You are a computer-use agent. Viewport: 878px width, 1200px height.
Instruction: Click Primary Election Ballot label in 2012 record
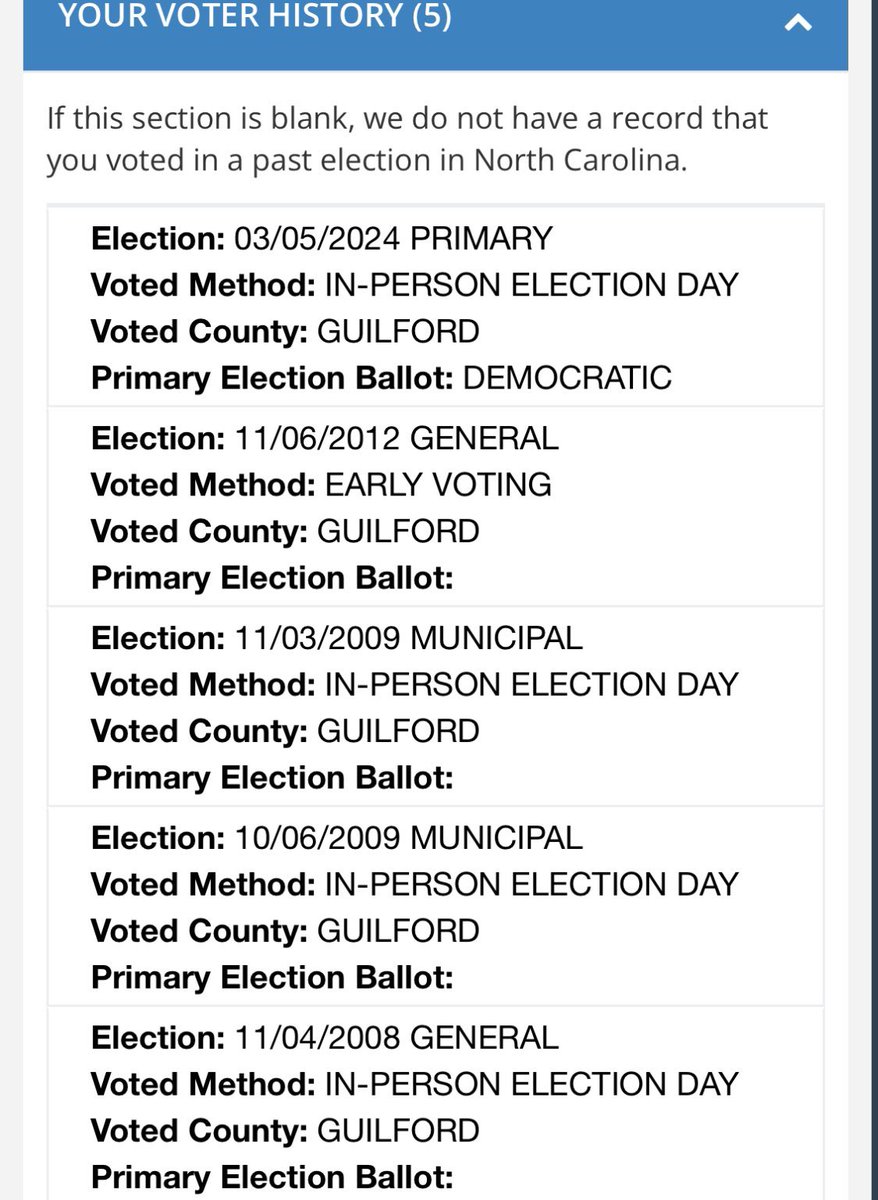point(272,578)
